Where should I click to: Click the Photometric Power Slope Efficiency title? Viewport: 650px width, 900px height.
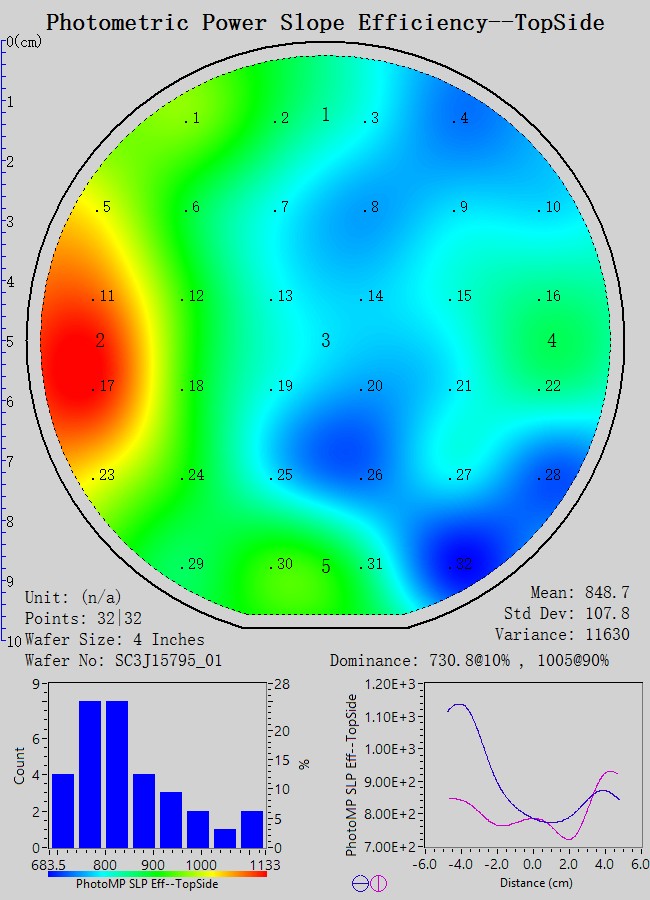(x=325, y=21)
